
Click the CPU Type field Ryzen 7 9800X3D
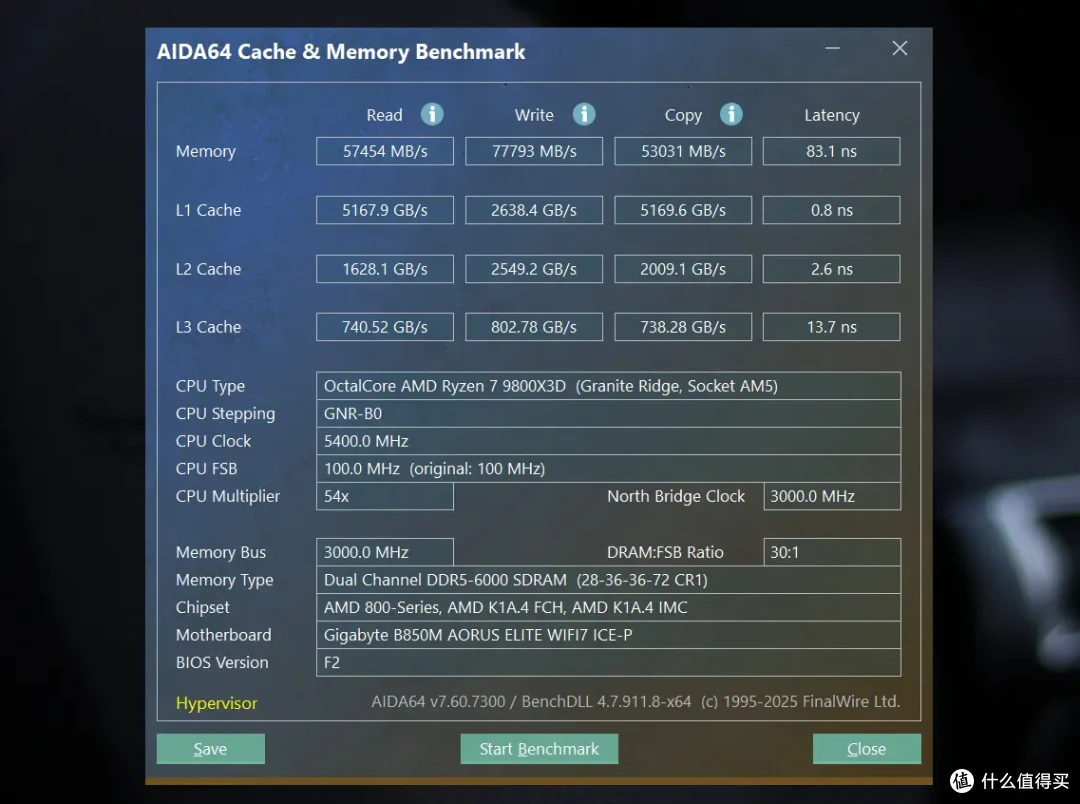pos(608,386)
